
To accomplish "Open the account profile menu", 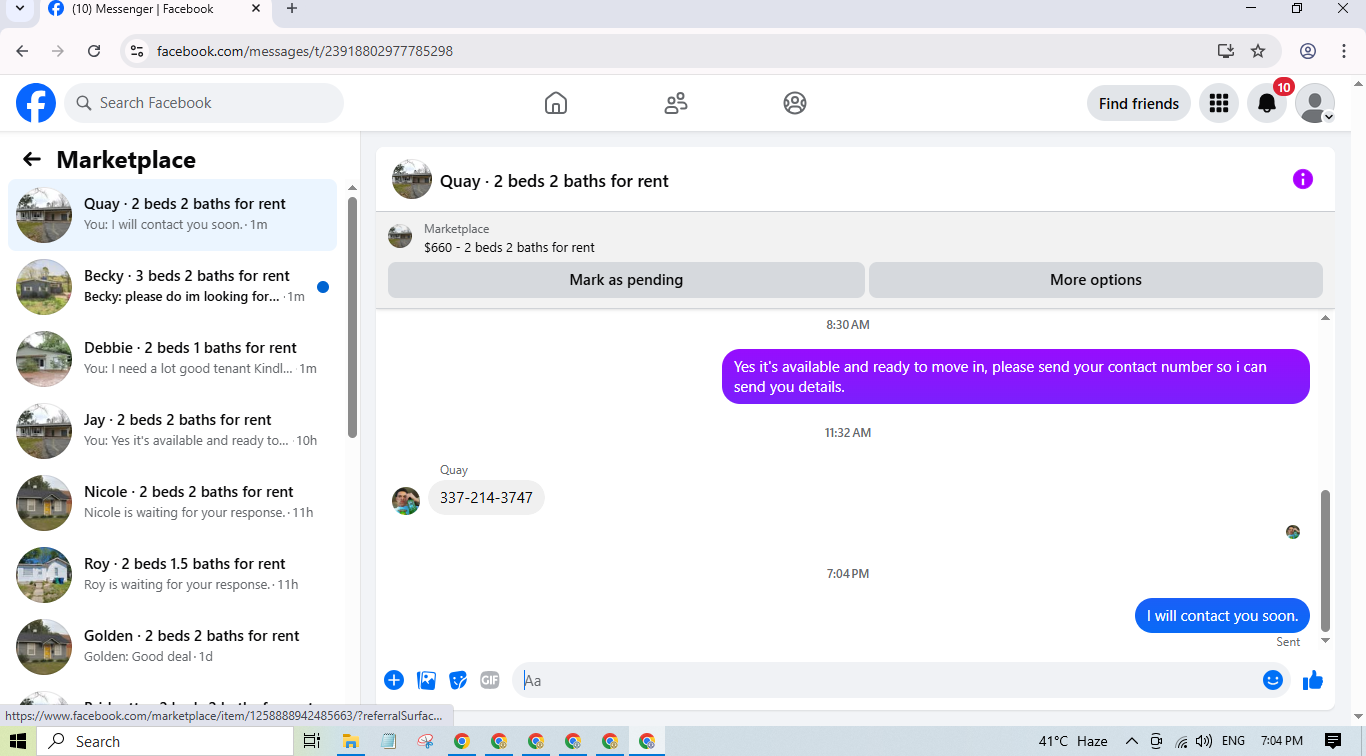I will pyautogui.click(x=1315, y=103).
